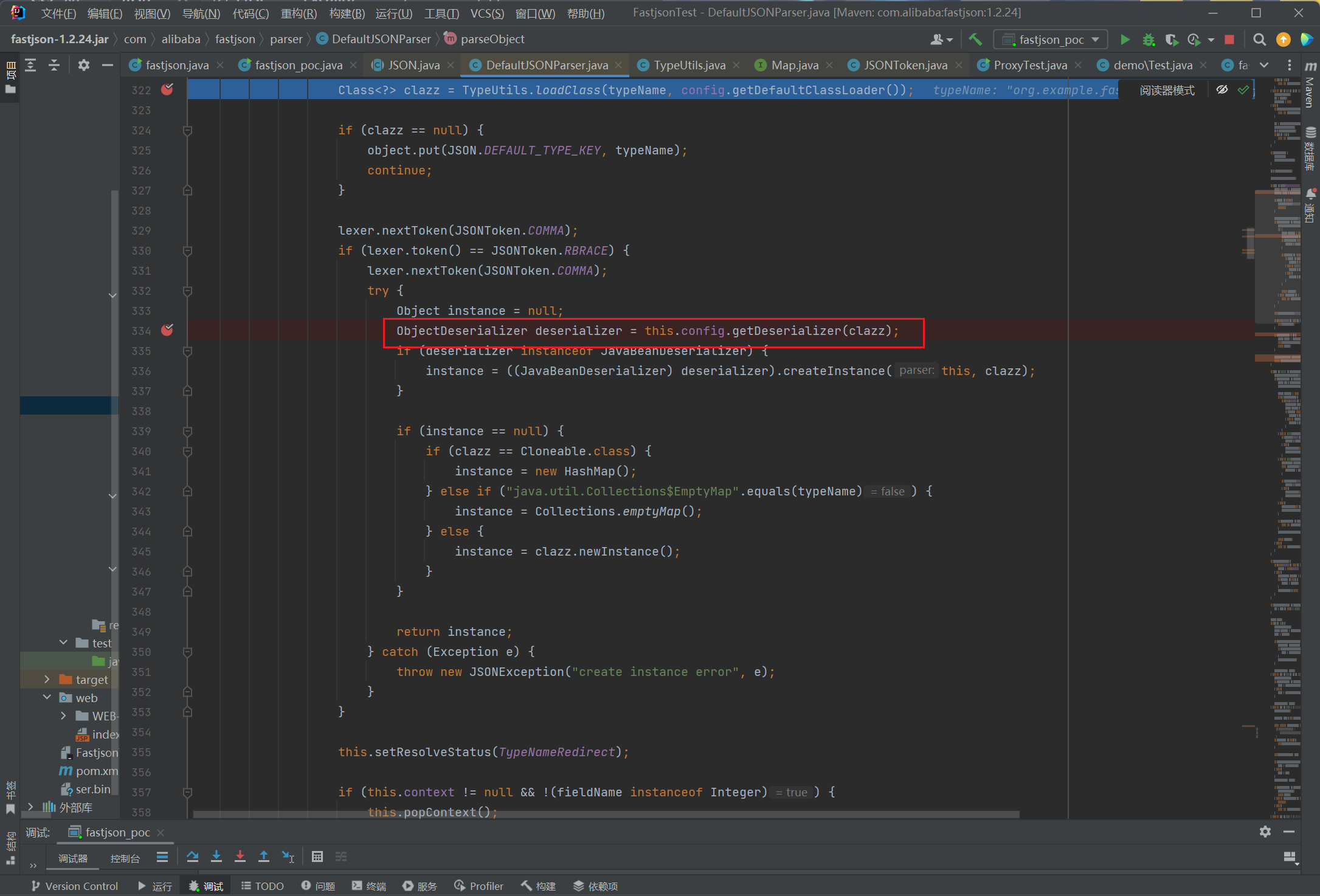Collapse the web folder in tree

point(47,697)
